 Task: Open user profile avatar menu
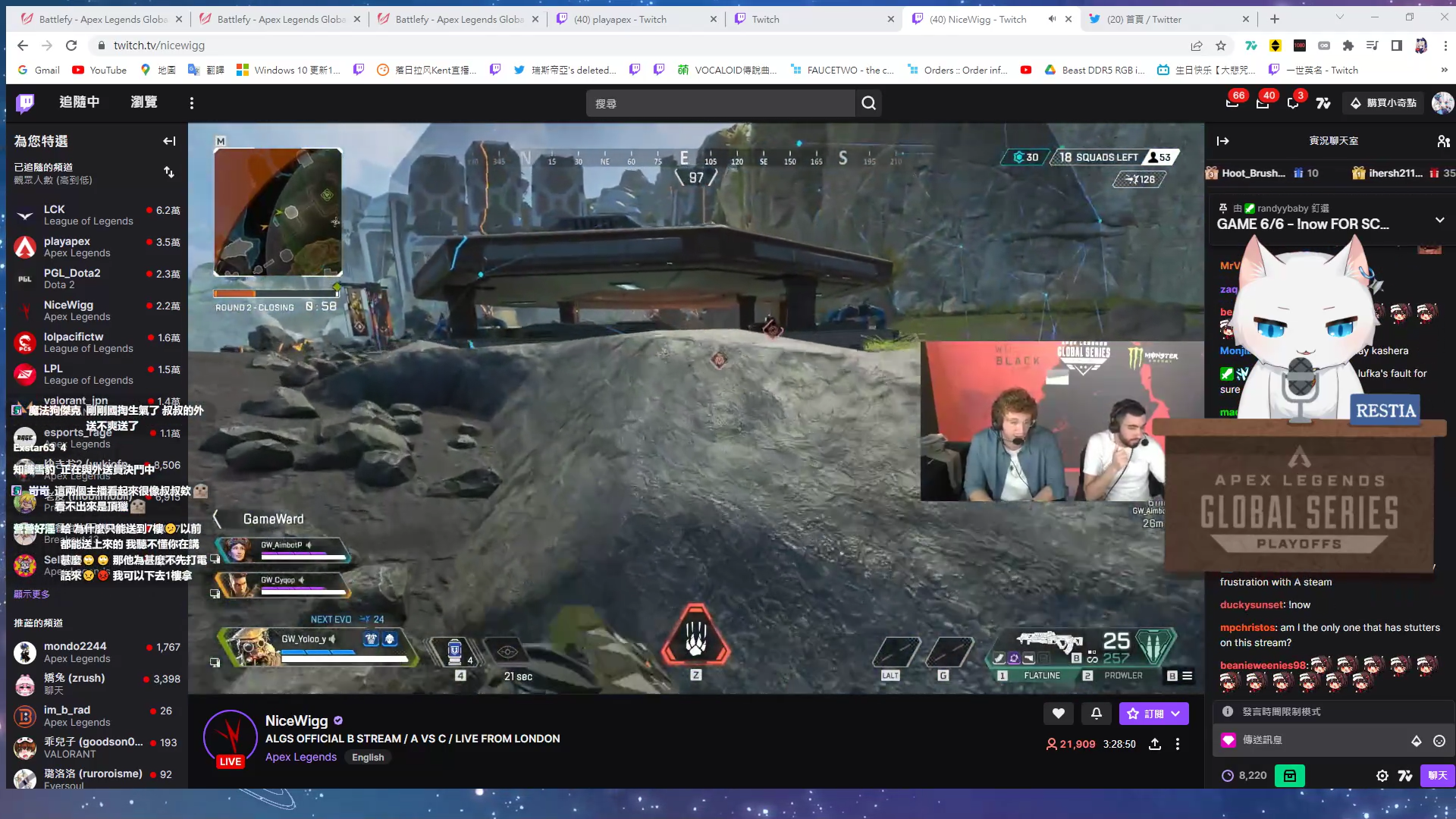[1442, 103]
